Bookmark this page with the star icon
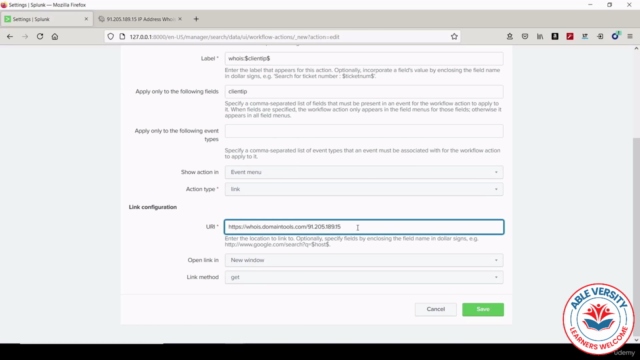The height and width of the screenshot is (360, 640). coord(454,37)
